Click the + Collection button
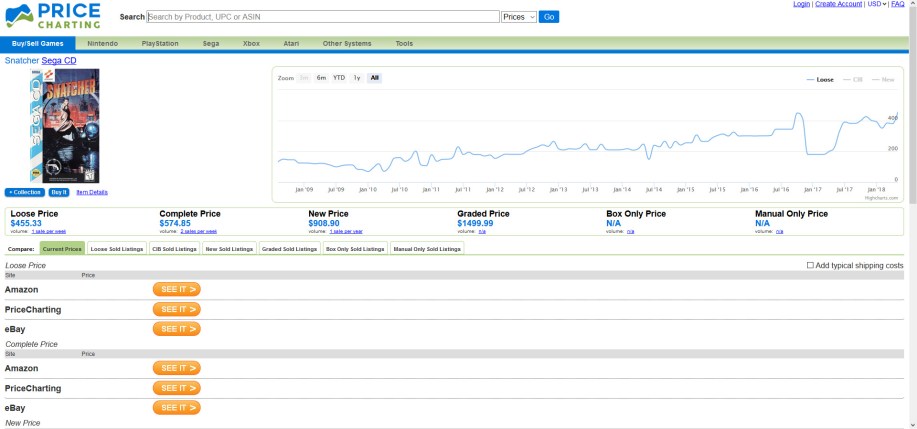 [25, 192]
